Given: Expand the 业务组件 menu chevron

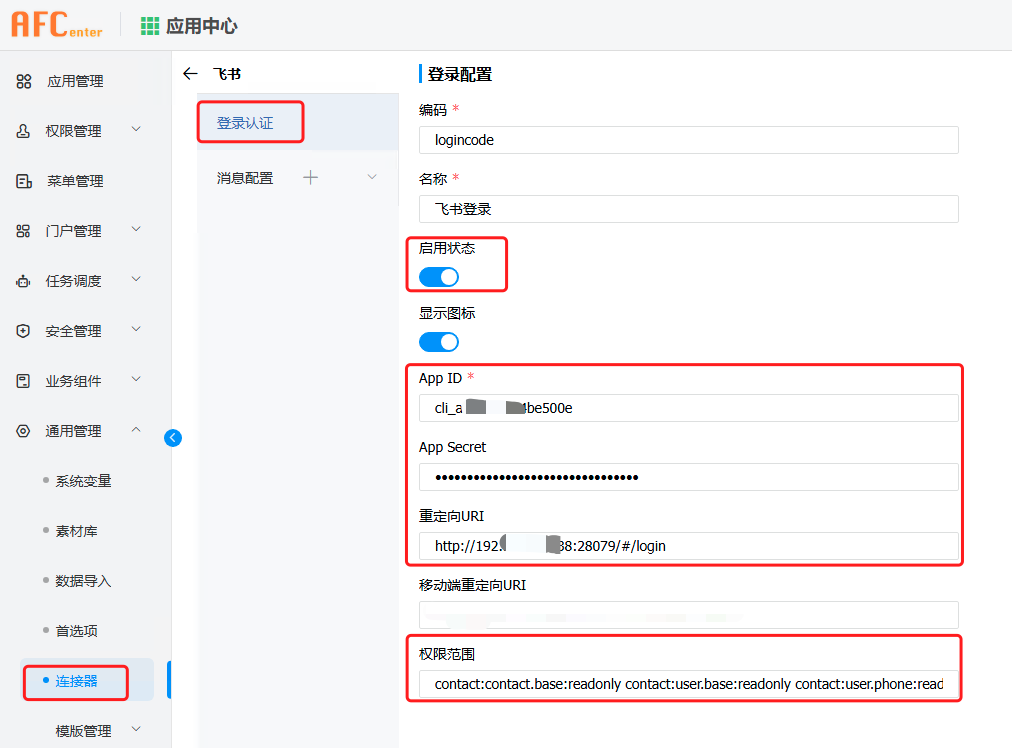Looking at the screenshot, I should 136,379.
